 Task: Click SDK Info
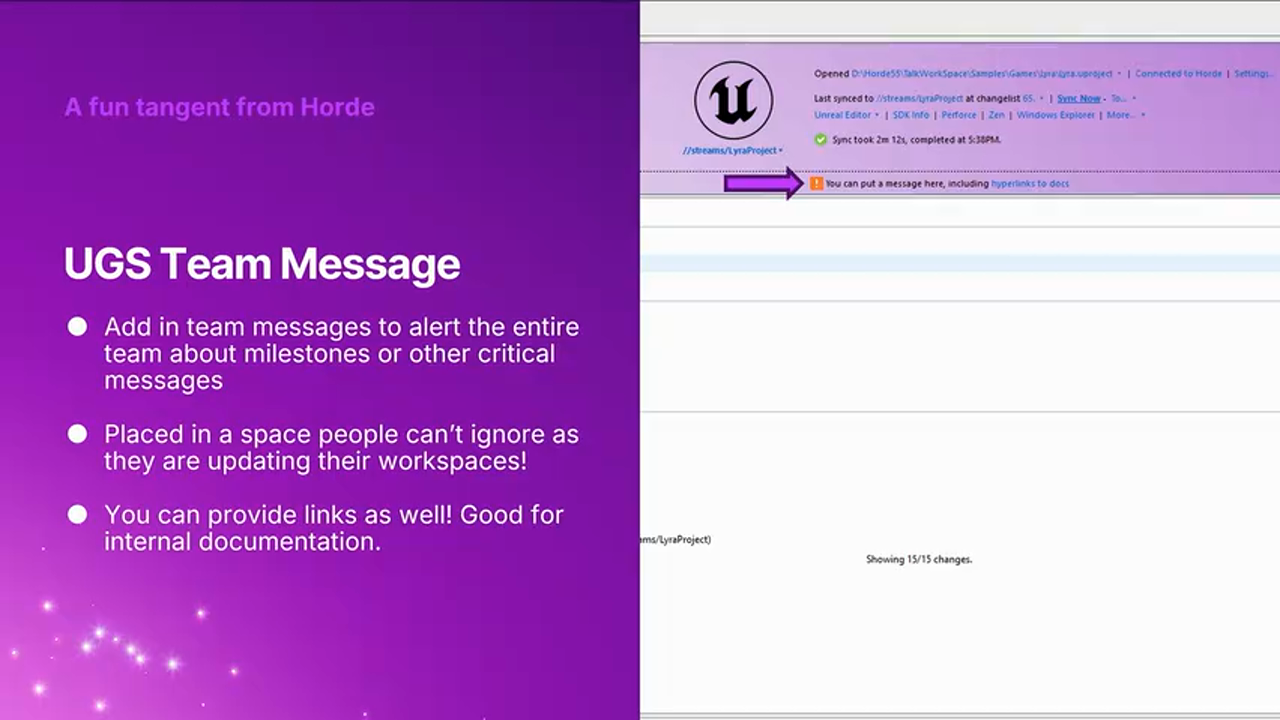[x=911, y=115]
